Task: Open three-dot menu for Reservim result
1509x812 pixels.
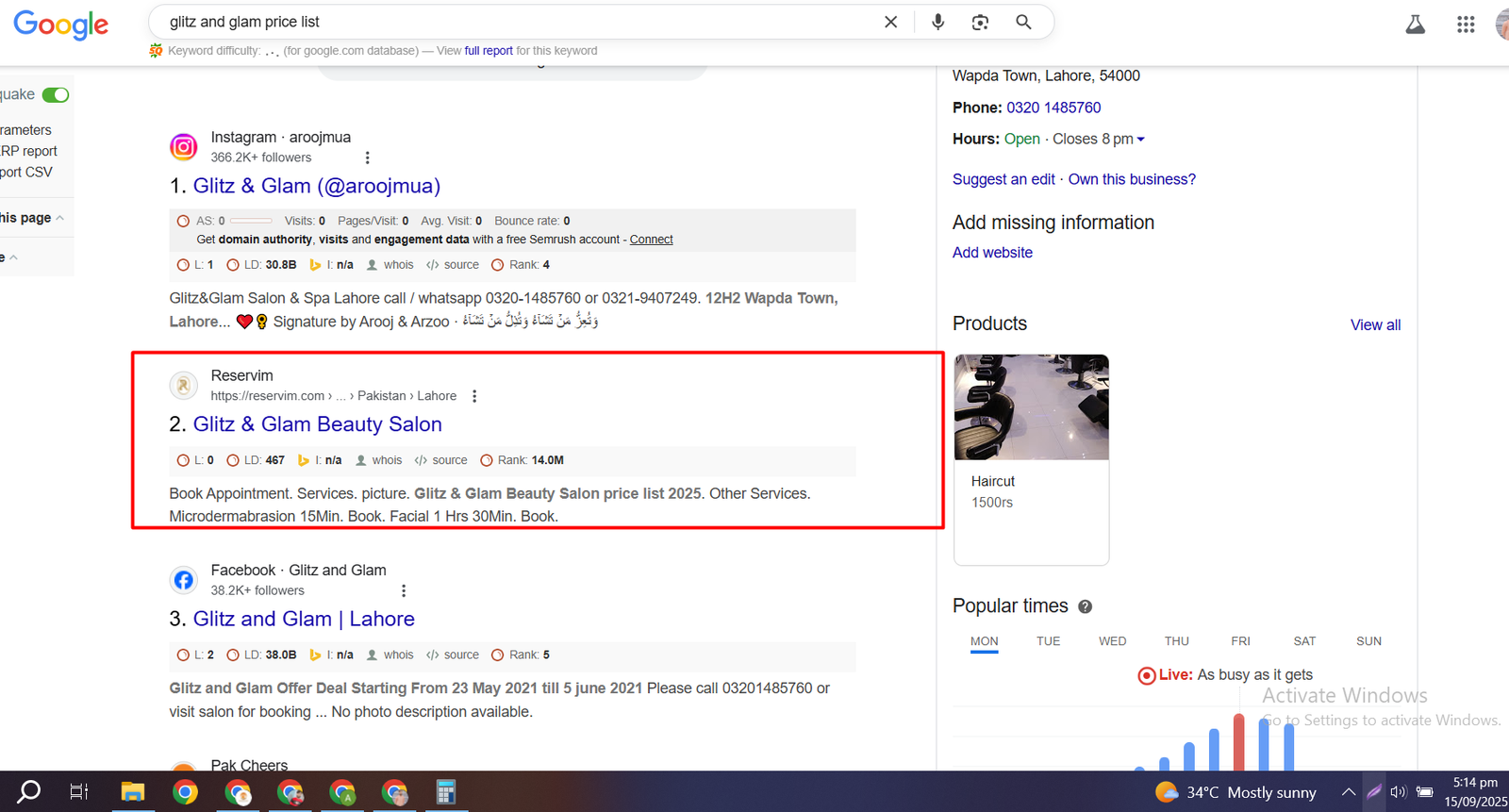Action: 474,396
